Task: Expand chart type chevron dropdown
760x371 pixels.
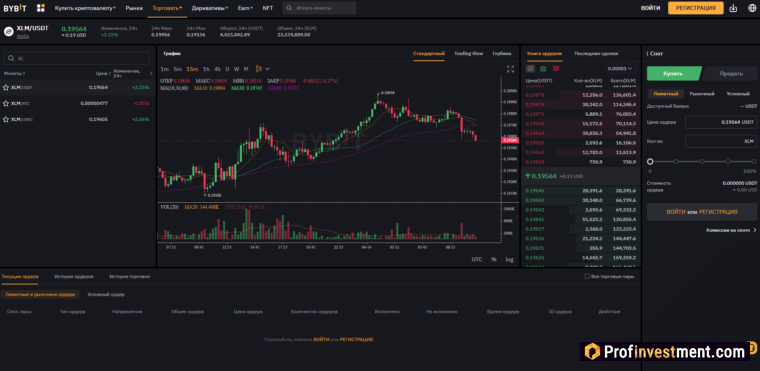Action: [268, 69]
